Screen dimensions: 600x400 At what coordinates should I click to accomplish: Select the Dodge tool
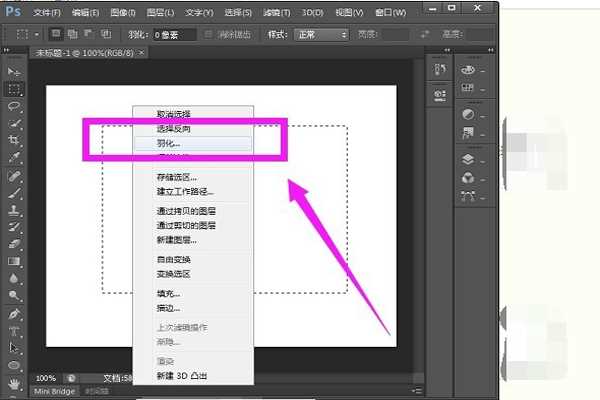[x=14, y=295]
